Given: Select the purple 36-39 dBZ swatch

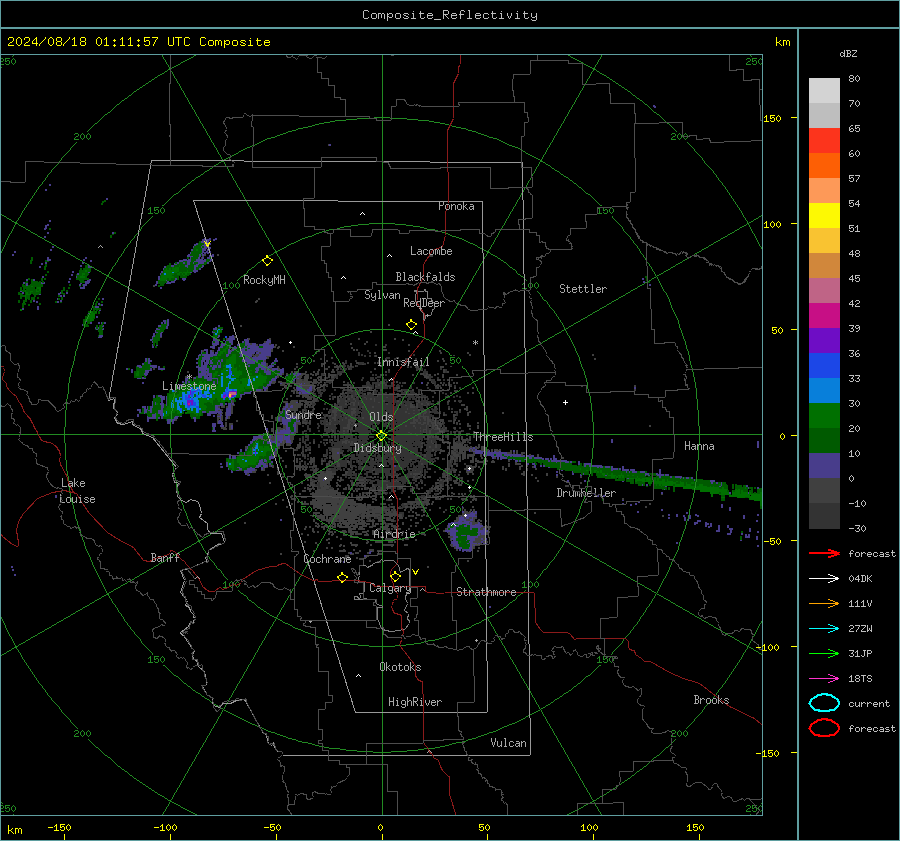Looking at the screenshot, I should pos(824,341).
